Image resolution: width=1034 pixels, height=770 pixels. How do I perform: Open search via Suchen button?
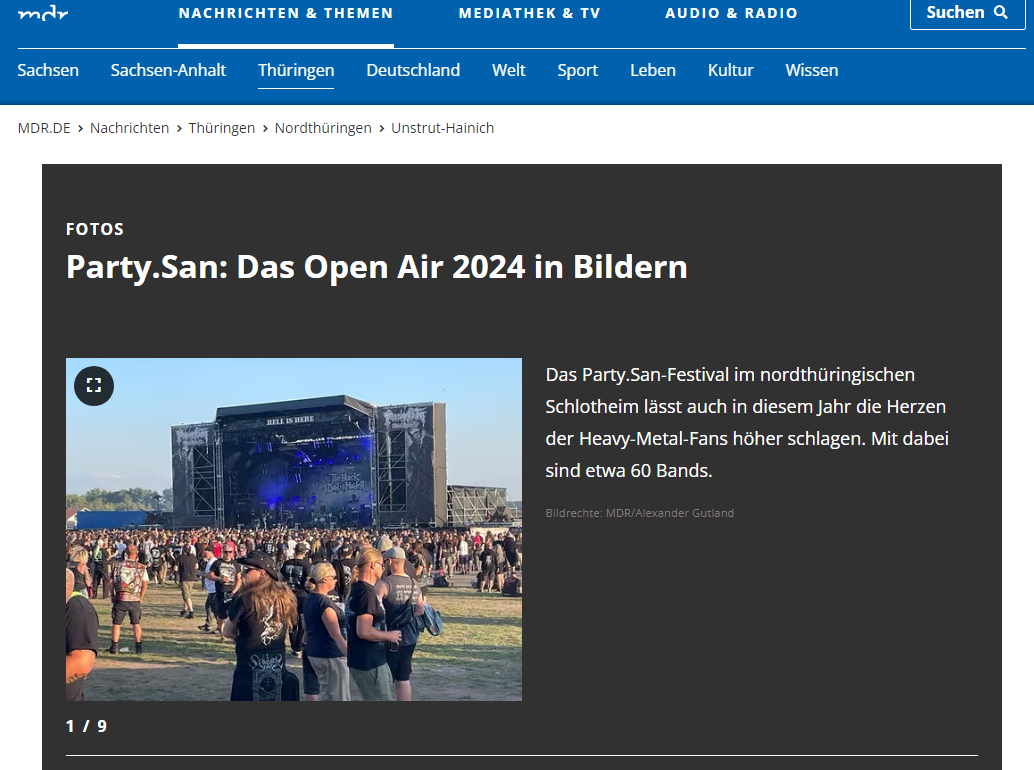point(967,13)
